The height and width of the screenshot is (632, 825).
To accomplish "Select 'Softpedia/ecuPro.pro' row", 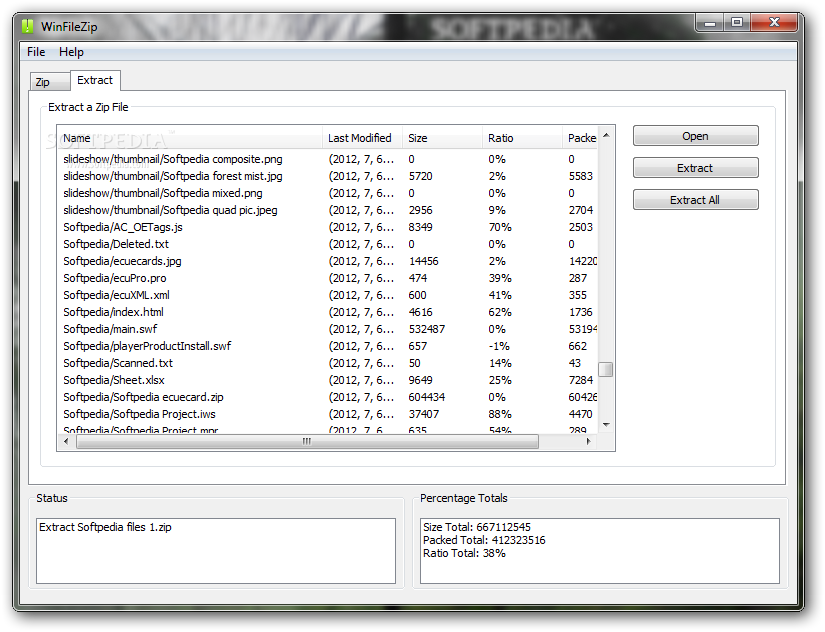I will point(327,278).
